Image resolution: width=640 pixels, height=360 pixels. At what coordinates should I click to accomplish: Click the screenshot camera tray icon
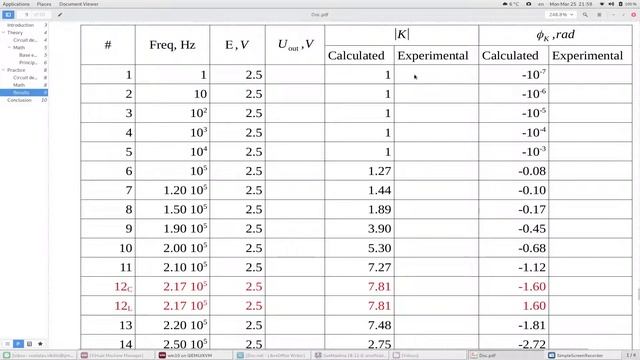click(x=529, y=4)
